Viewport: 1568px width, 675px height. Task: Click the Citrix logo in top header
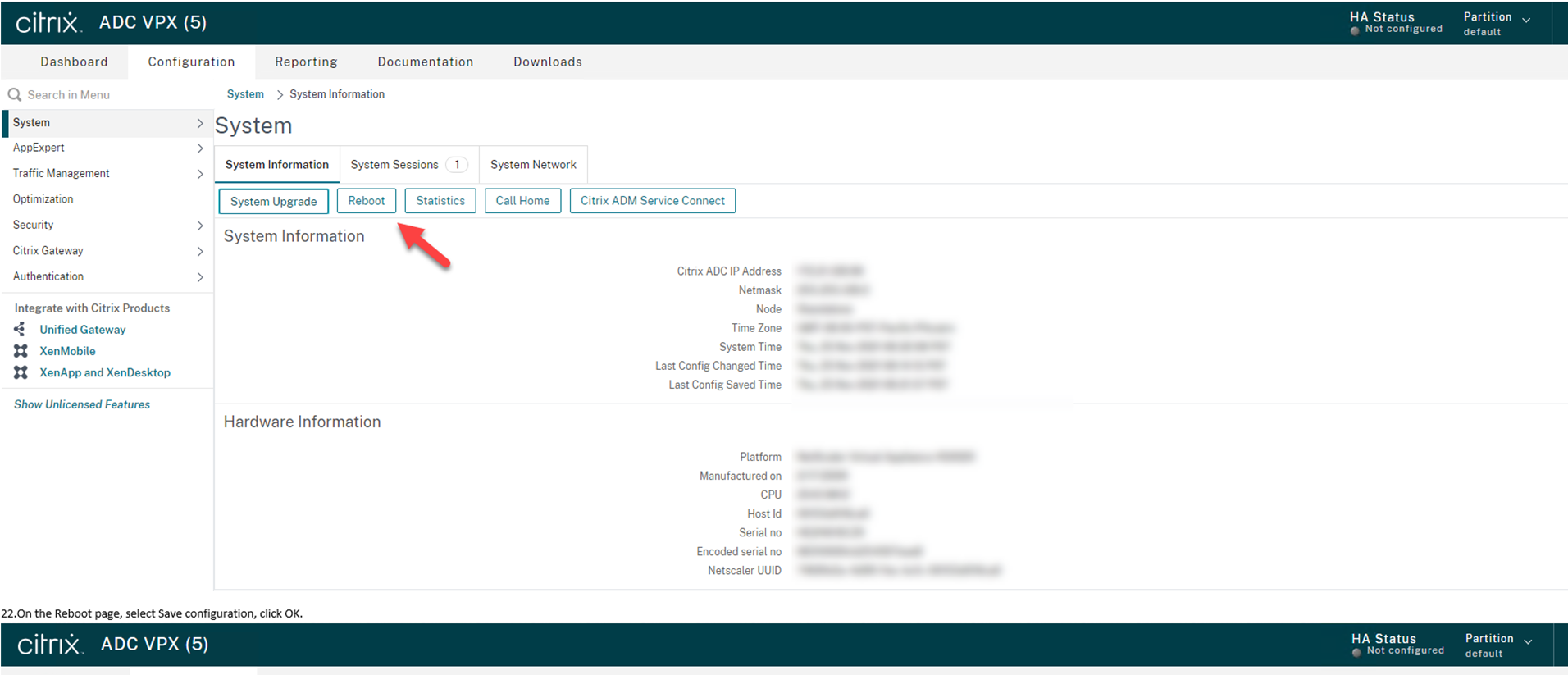click(48, 22)
